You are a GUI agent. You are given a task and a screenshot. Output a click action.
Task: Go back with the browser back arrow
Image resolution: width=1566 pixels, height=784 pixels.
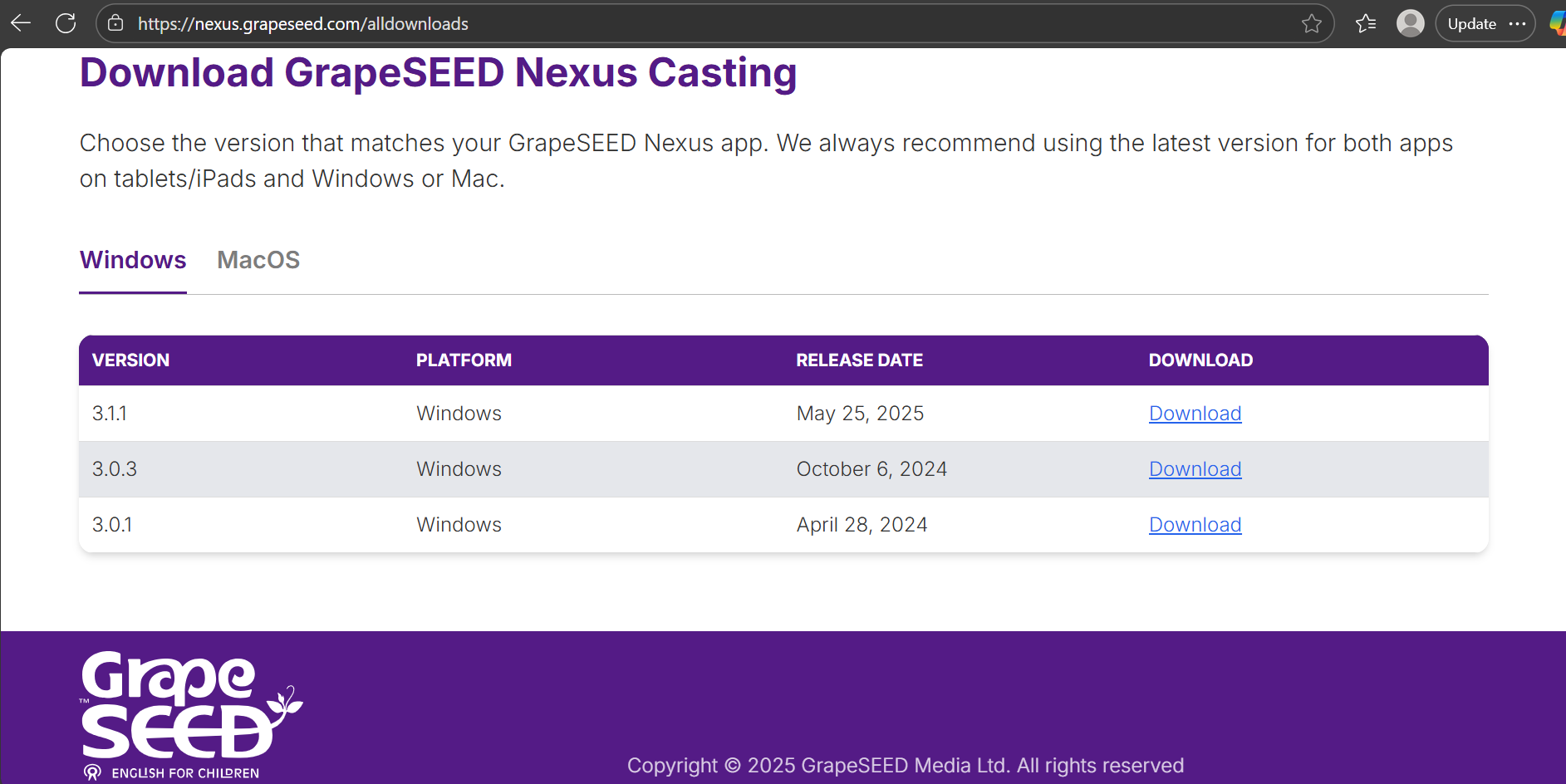click(x=21, y=23)
